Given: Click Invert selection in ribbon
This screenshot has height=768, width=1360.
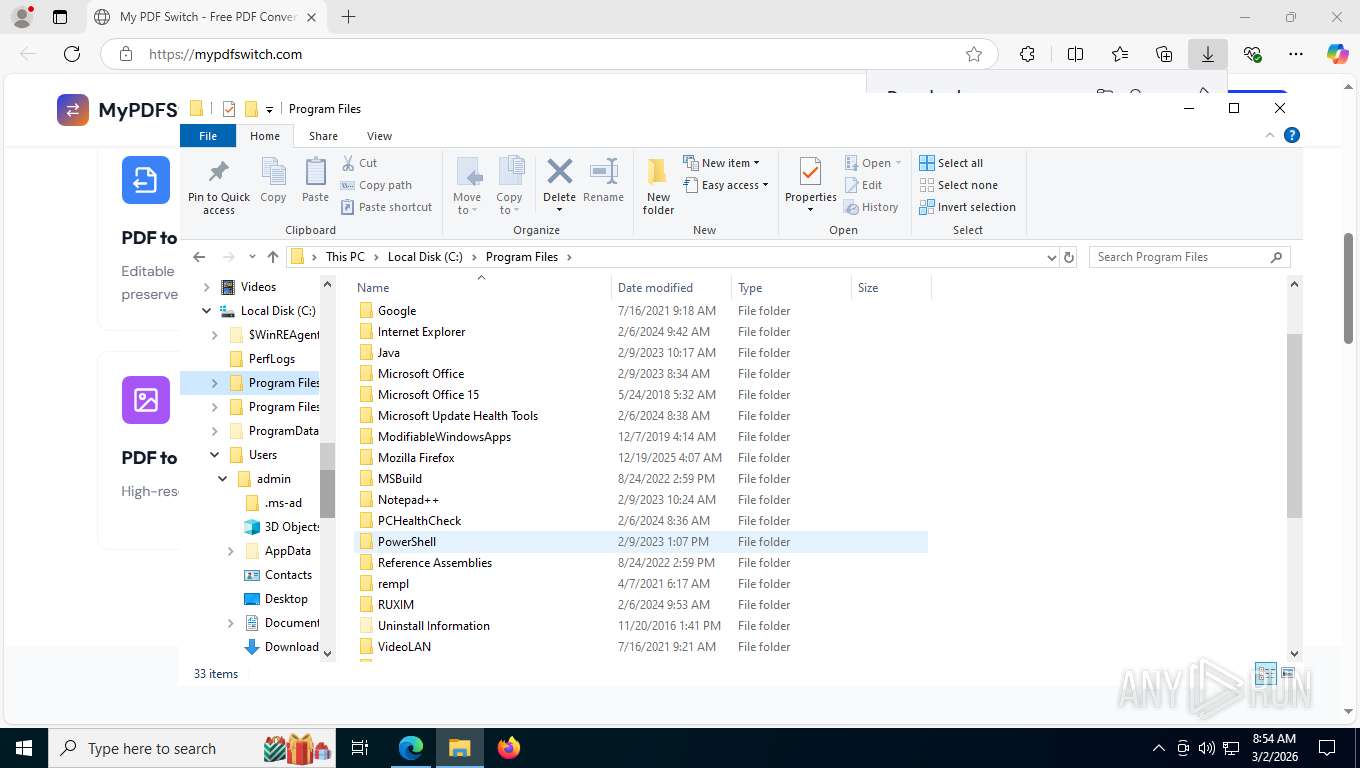Looking at the screenshot, I should click(x=967, y=207).
